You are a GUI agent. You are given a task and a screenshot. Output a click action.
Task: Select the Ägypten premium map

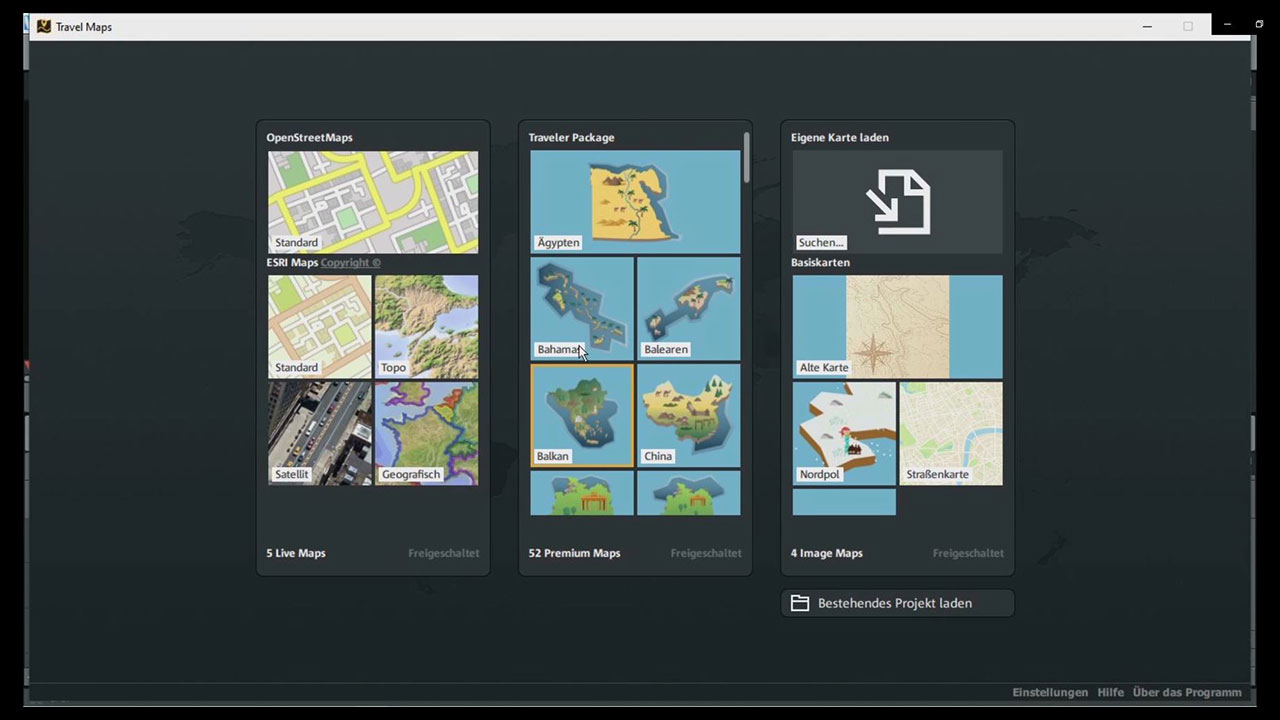tap(635, 201)
